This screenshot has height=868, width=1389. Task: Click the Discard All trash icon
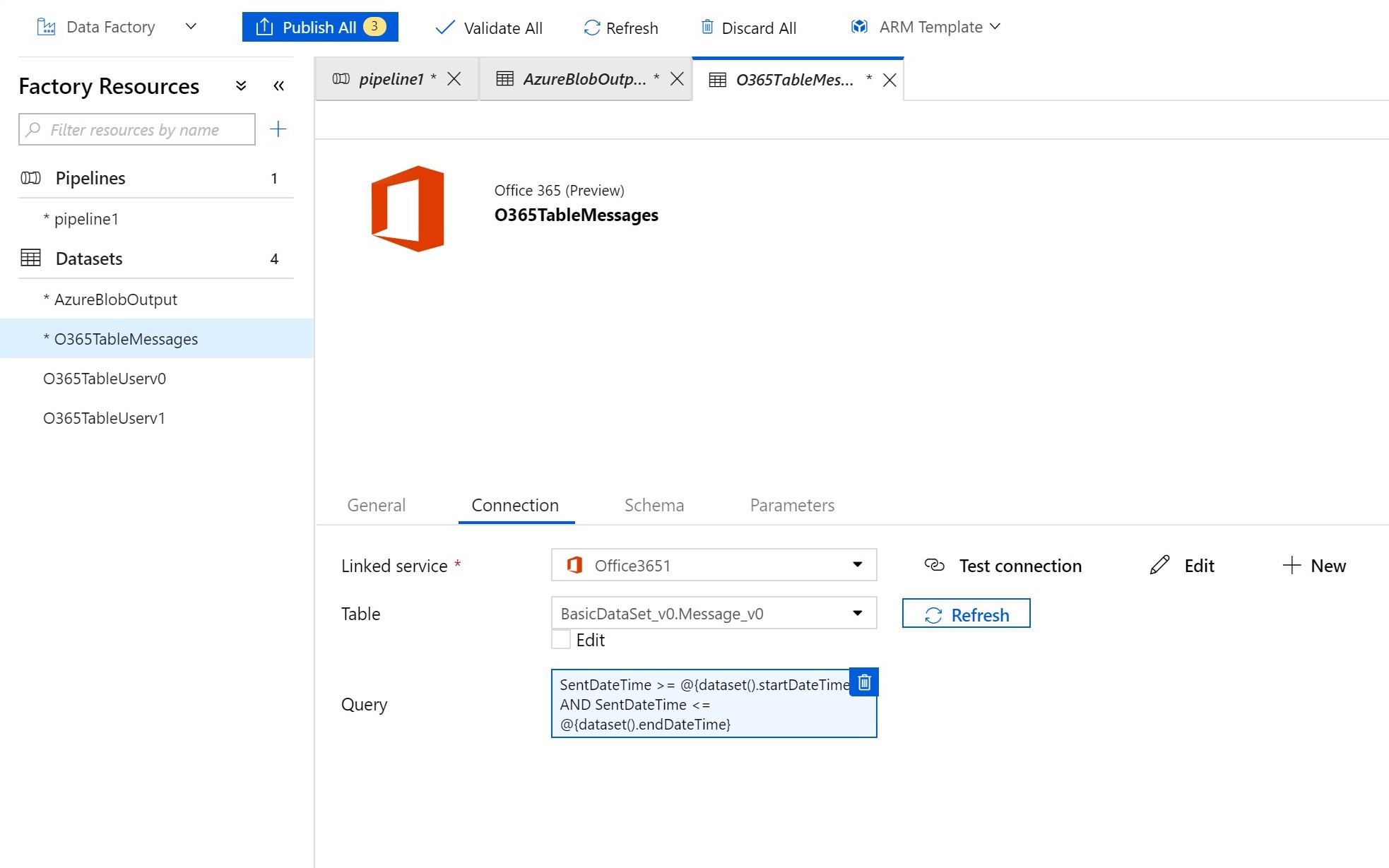(x=707, y=28)
